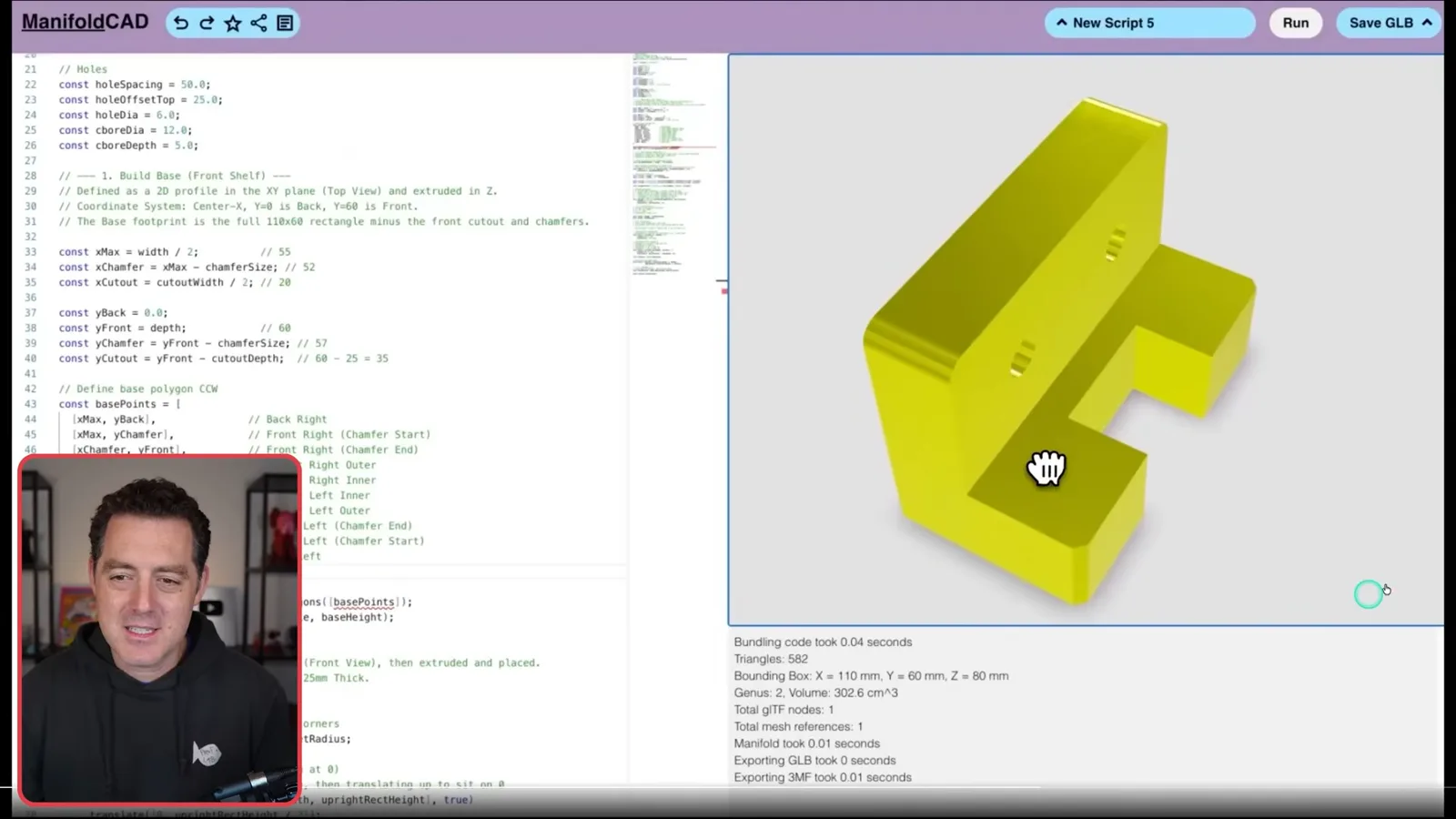Click on 'const holeSpacing = 50.0;' line
1456x819 pixels.
point(135,85)
